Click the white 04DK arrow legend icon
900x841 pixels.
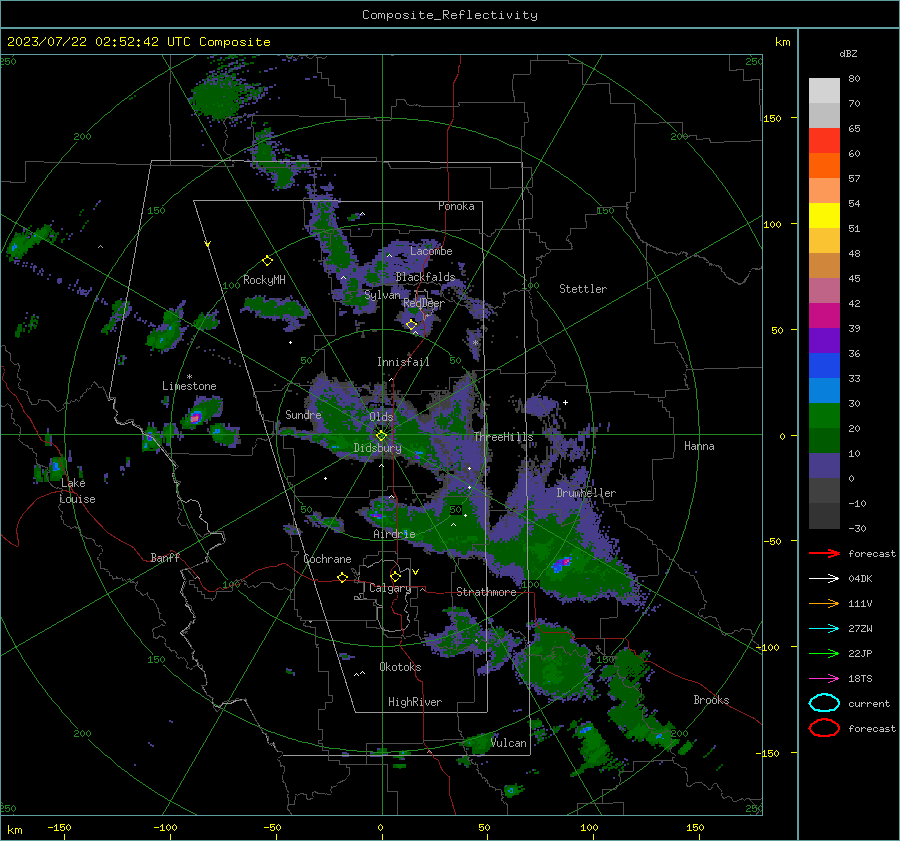824,579
